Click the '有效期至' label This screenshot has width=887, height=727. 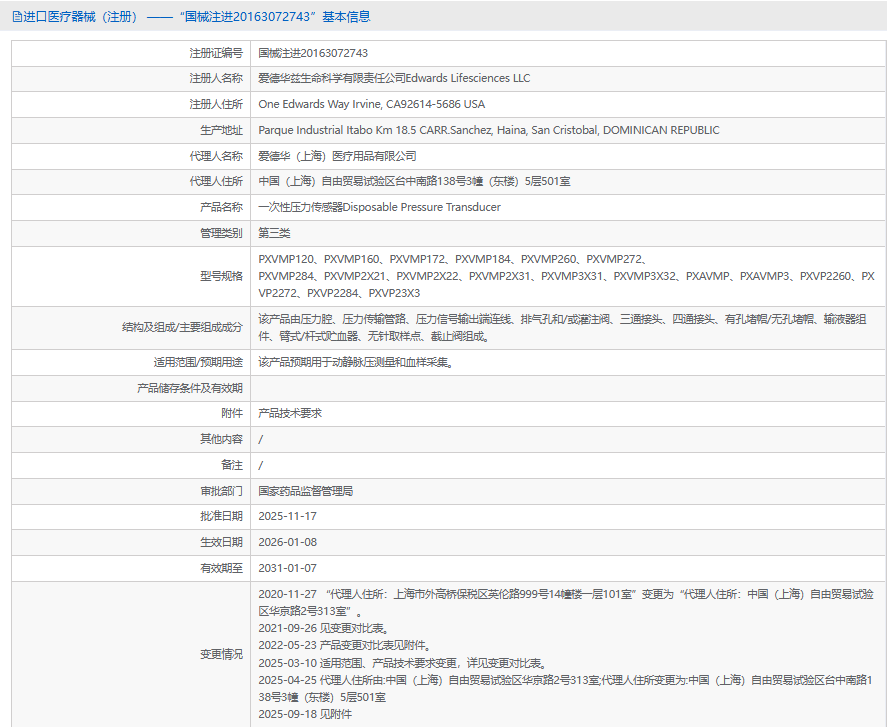[x=221, y=568]
